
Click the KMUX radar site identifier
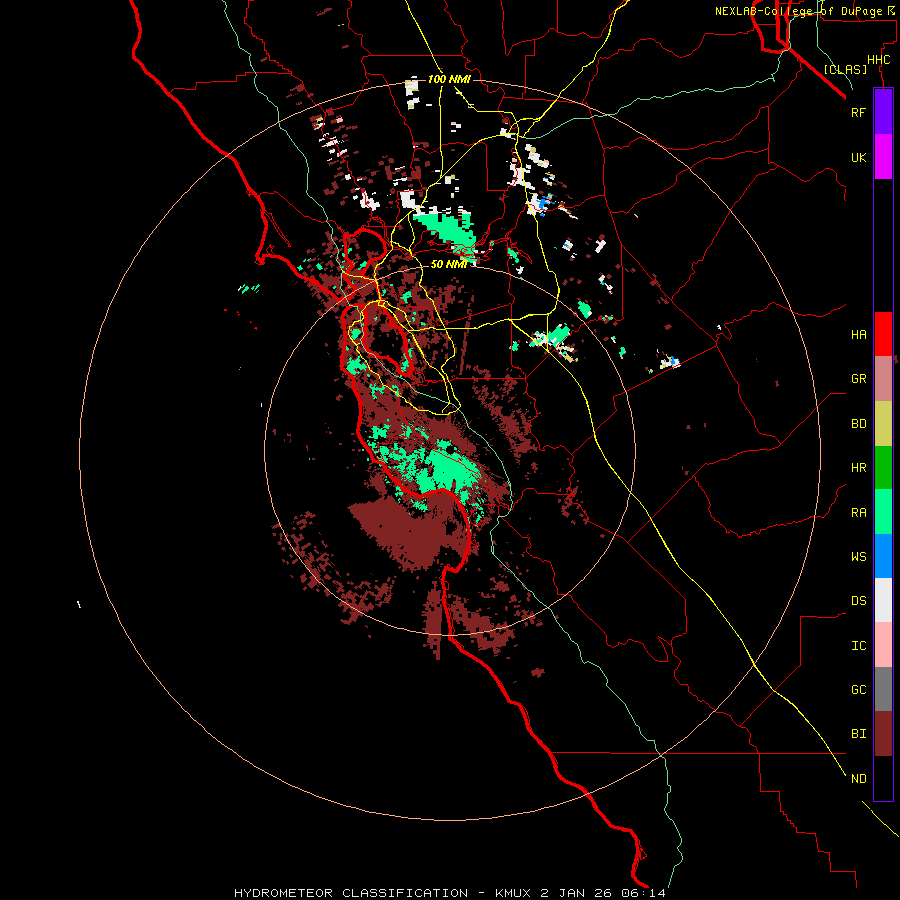click(x=514, y=893)
